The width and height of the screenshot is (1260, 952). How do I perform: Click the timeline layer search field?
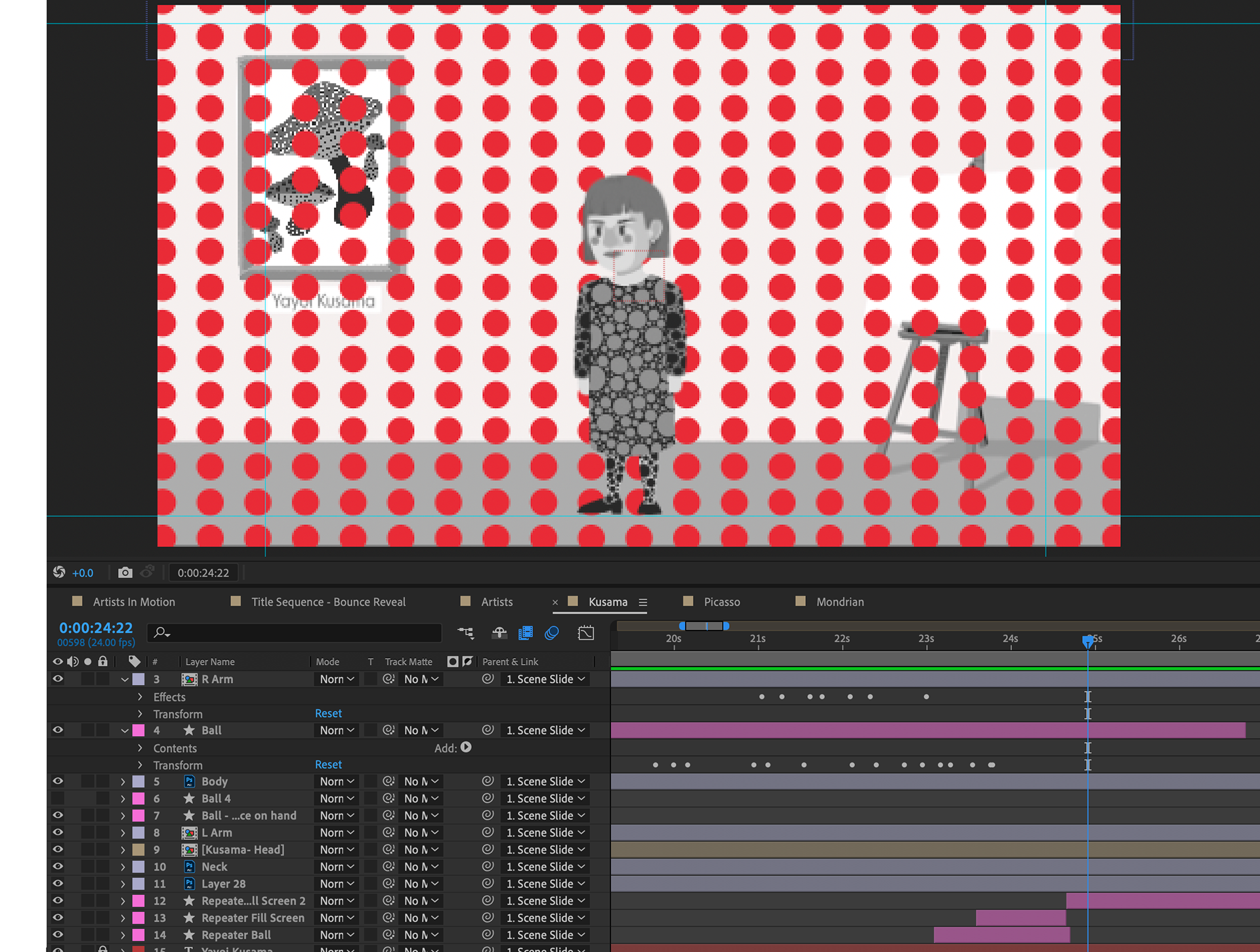[294, 632]
